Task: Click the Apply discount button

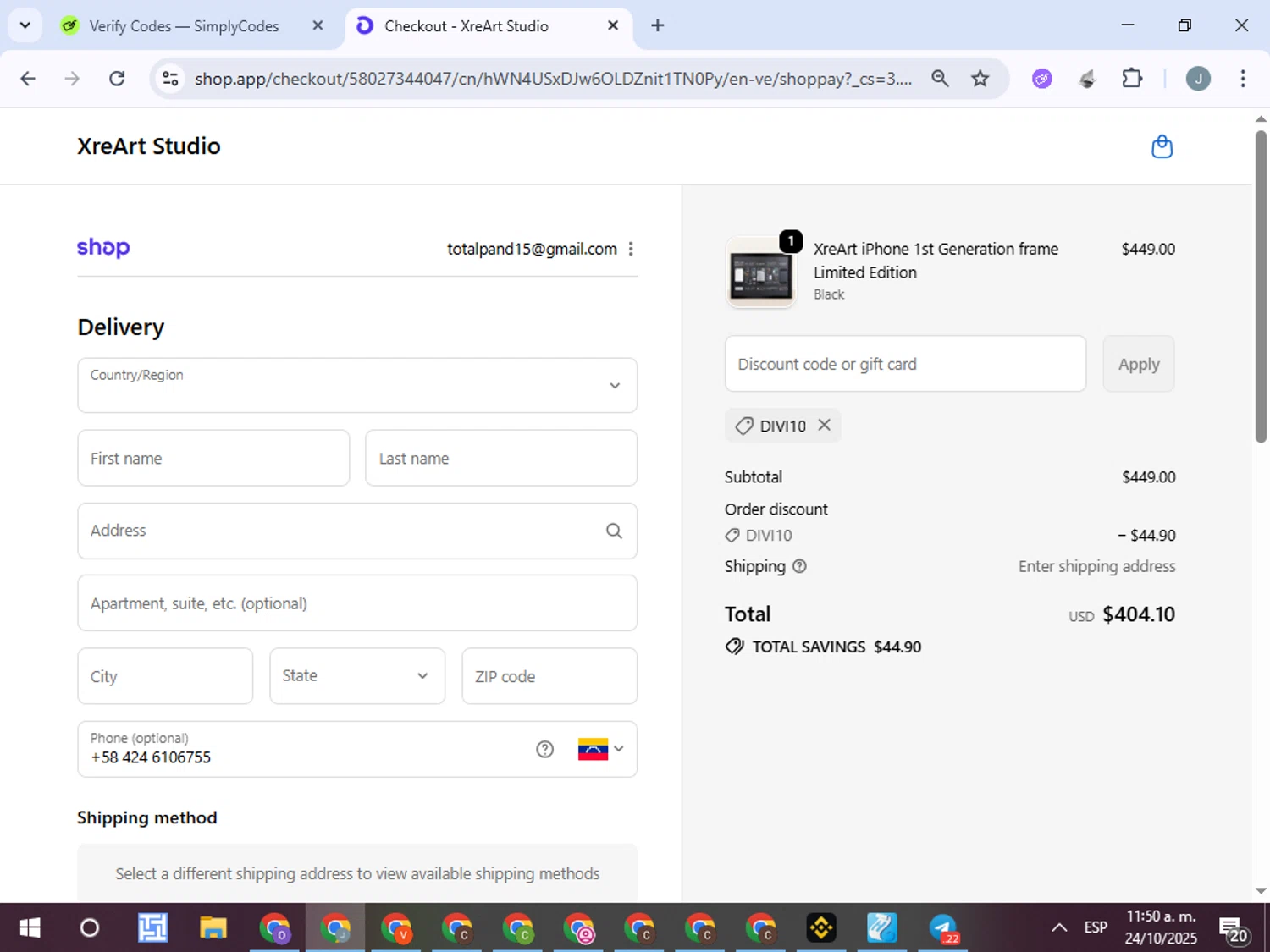Action: point(1139,364)
